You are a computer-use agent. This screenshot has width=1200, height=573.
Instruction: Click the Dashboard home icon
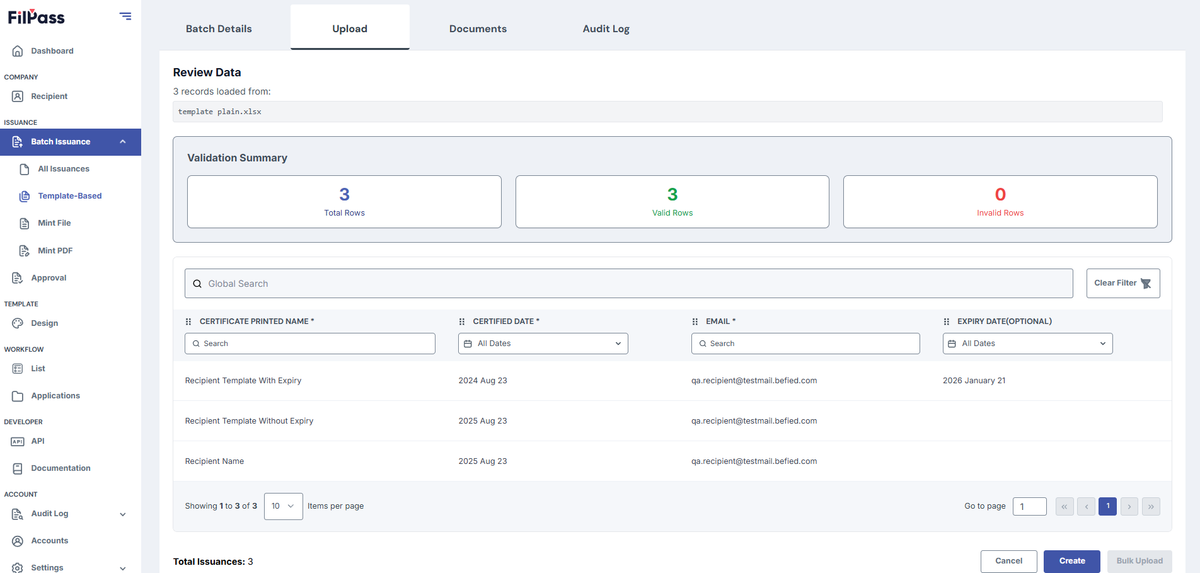(x=17, y=51)
